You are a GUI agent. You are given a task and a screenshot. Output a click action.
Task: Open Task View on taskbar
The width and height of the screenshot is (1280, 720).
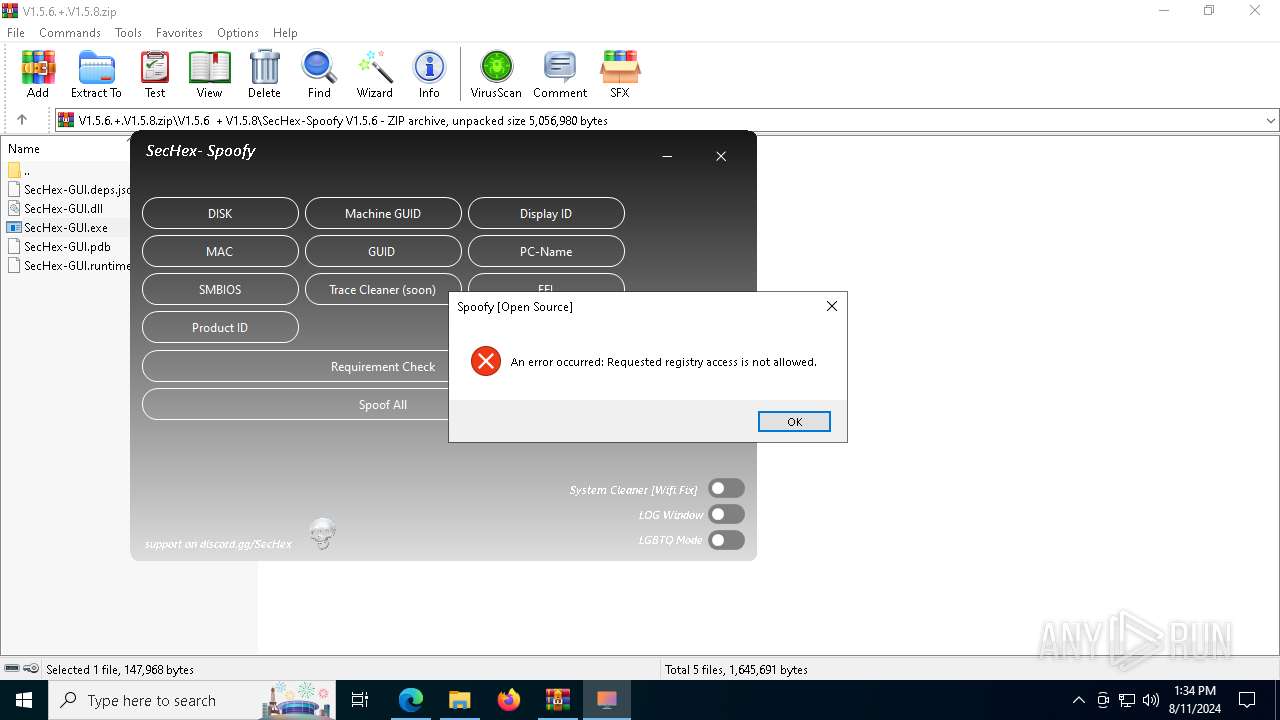click(361, 700)
